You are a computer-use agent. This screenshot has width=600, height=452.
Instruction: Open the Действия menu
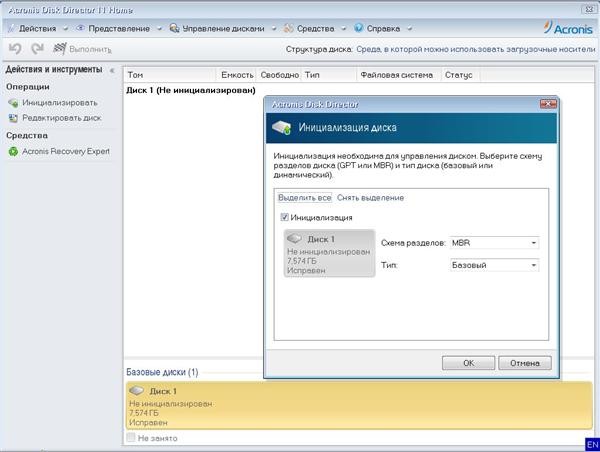(x=38, y=29)
